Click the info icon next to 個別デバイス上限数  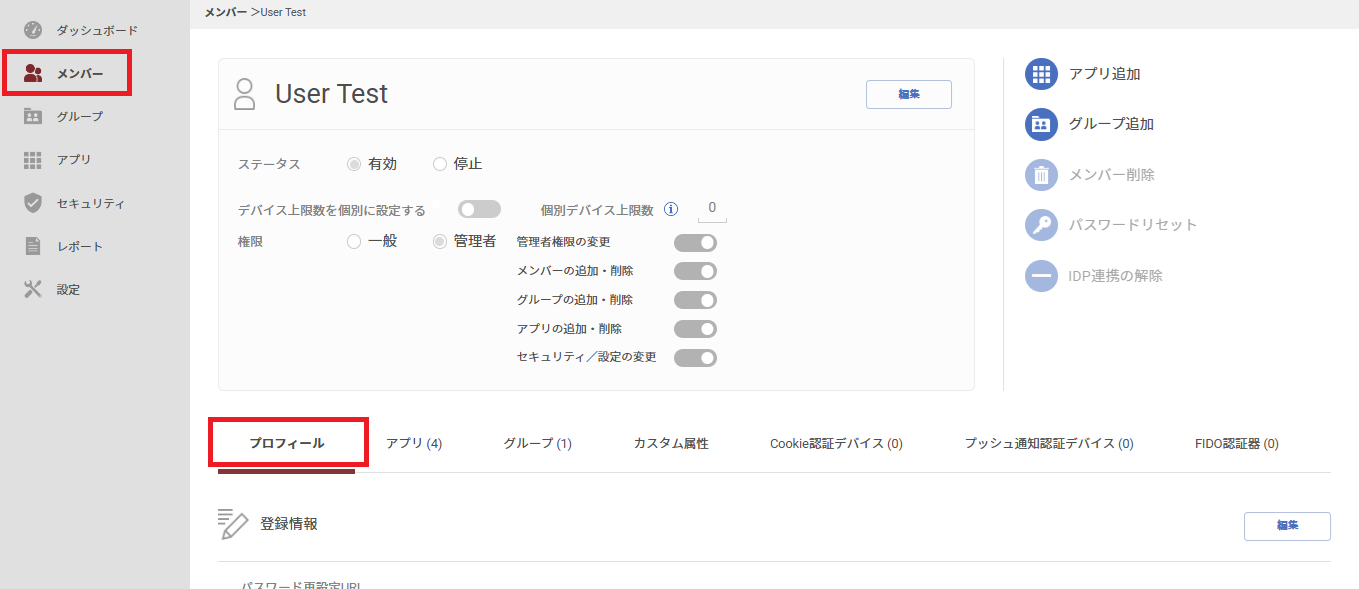click(x=671, y=210)
